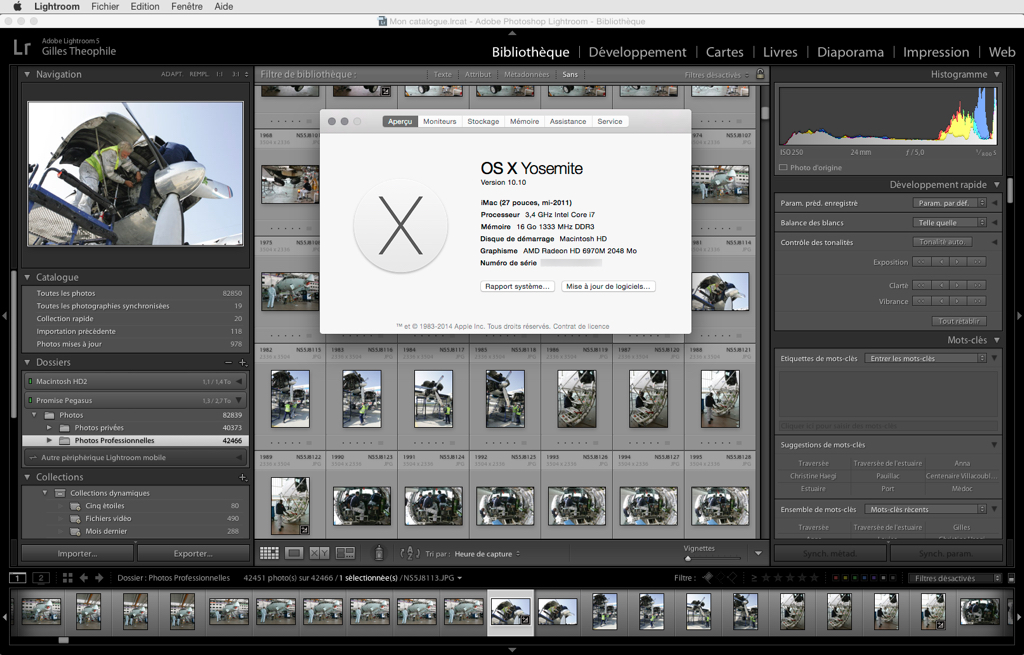Viewport: 1024px width, 655px height.
Task: Select Métadonnées library filter
Action: click(526, 74)
